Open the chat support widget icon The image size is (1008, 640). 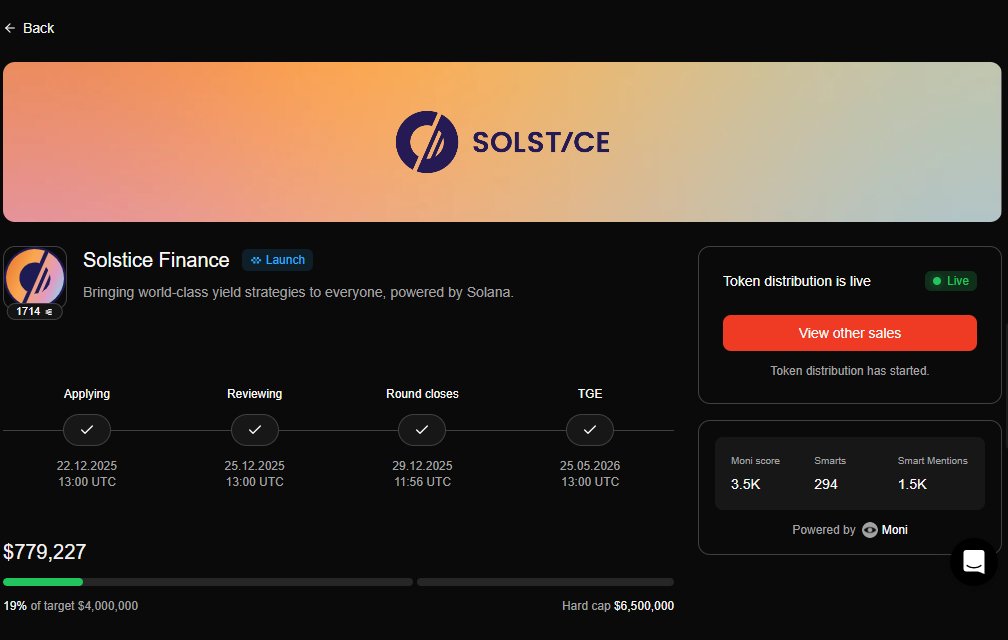[x=973, y=562]
